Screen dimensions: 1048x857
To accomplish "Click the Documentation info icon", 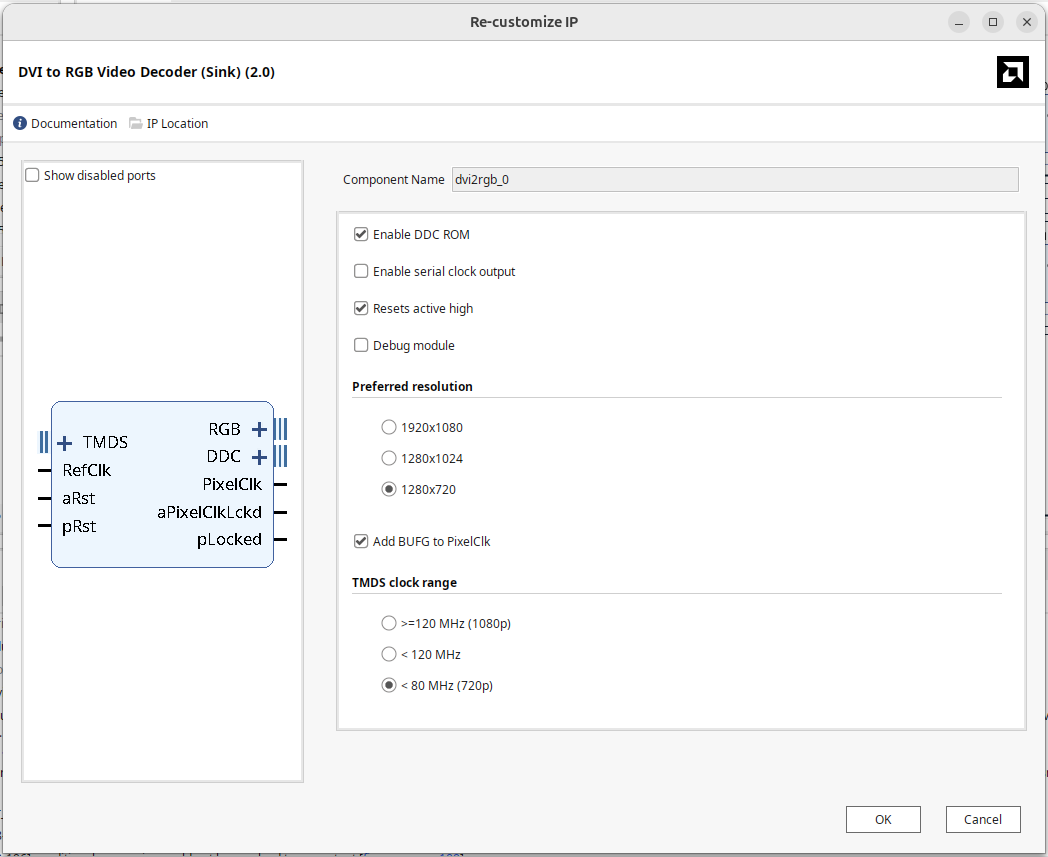I will [x=20, y=124].
